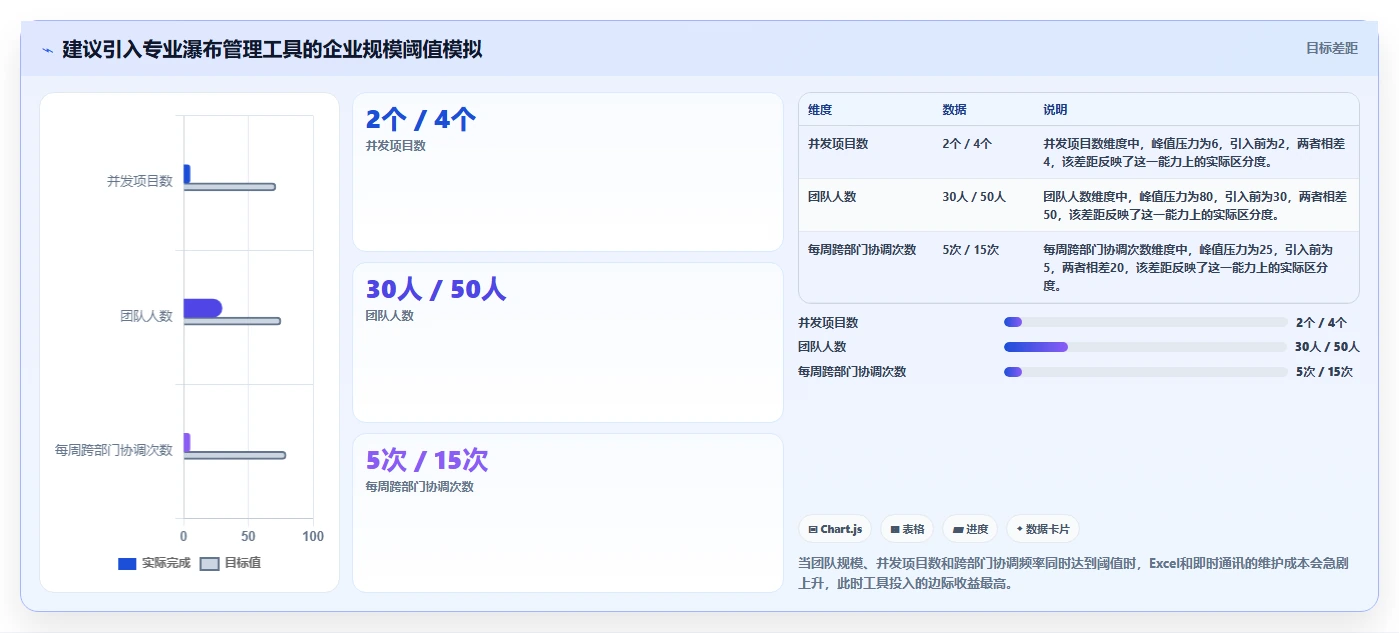This screenshot has width=1399, height=633.
Task: Click the x-axis value 50 in chart
Action: pos(248,537)
